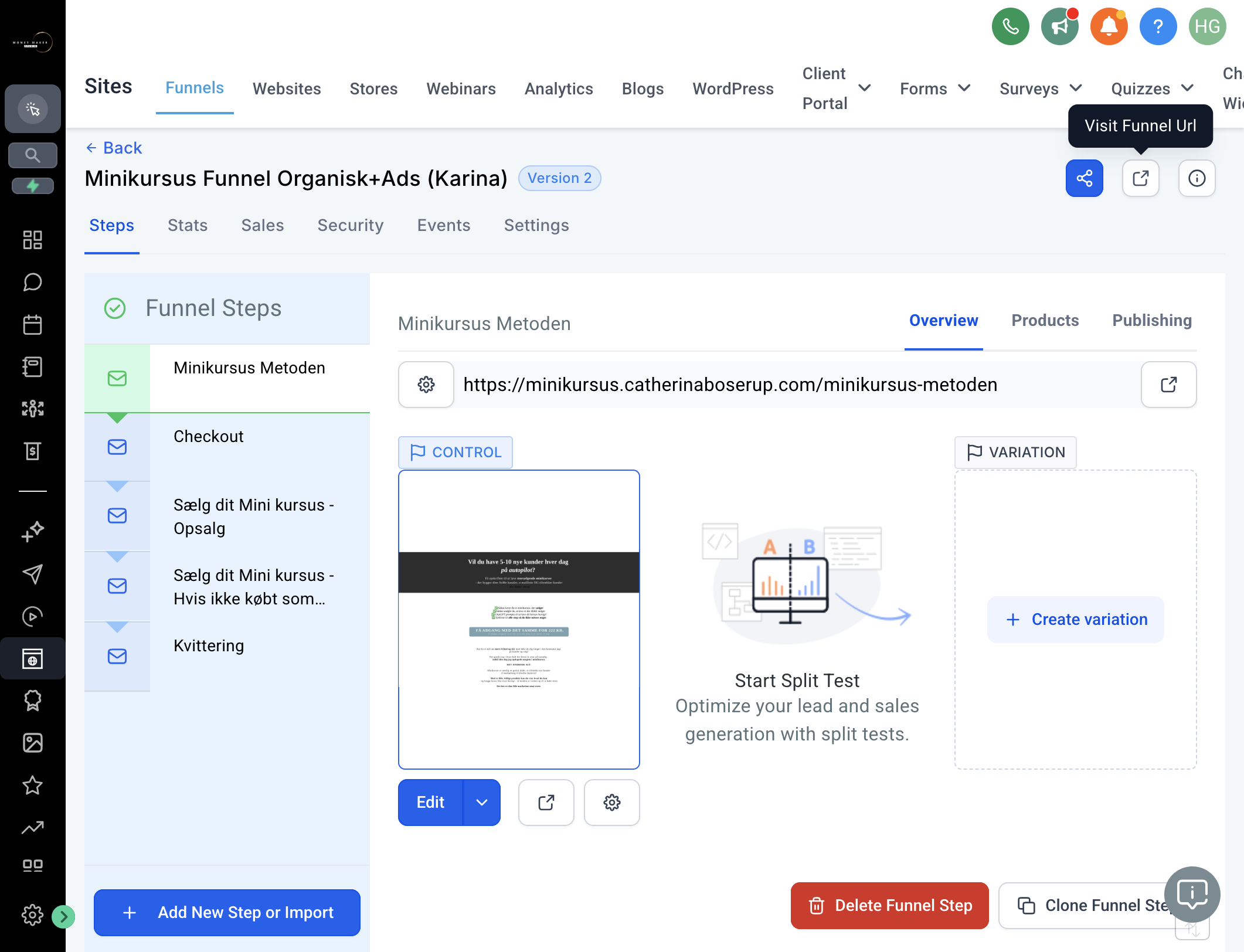This screenshot has width=1244, height=952.
Task: Open the conversations chat icon in sidebar
Action: (33, 282)
